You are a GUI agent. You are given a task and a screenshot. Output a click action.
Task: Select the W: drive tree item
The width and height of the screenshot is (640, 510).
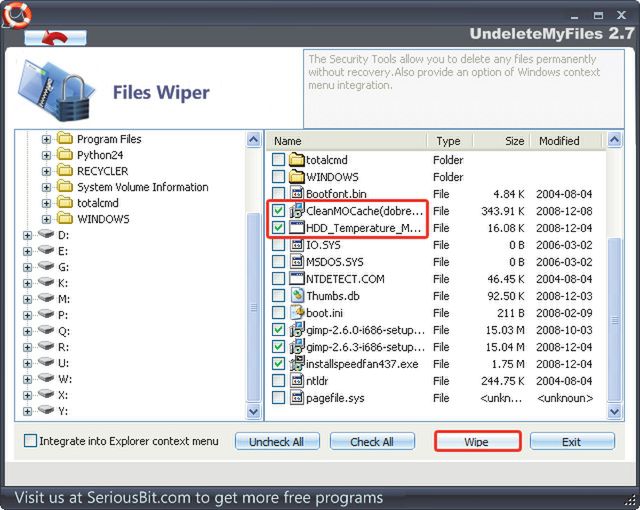(64, 379)
